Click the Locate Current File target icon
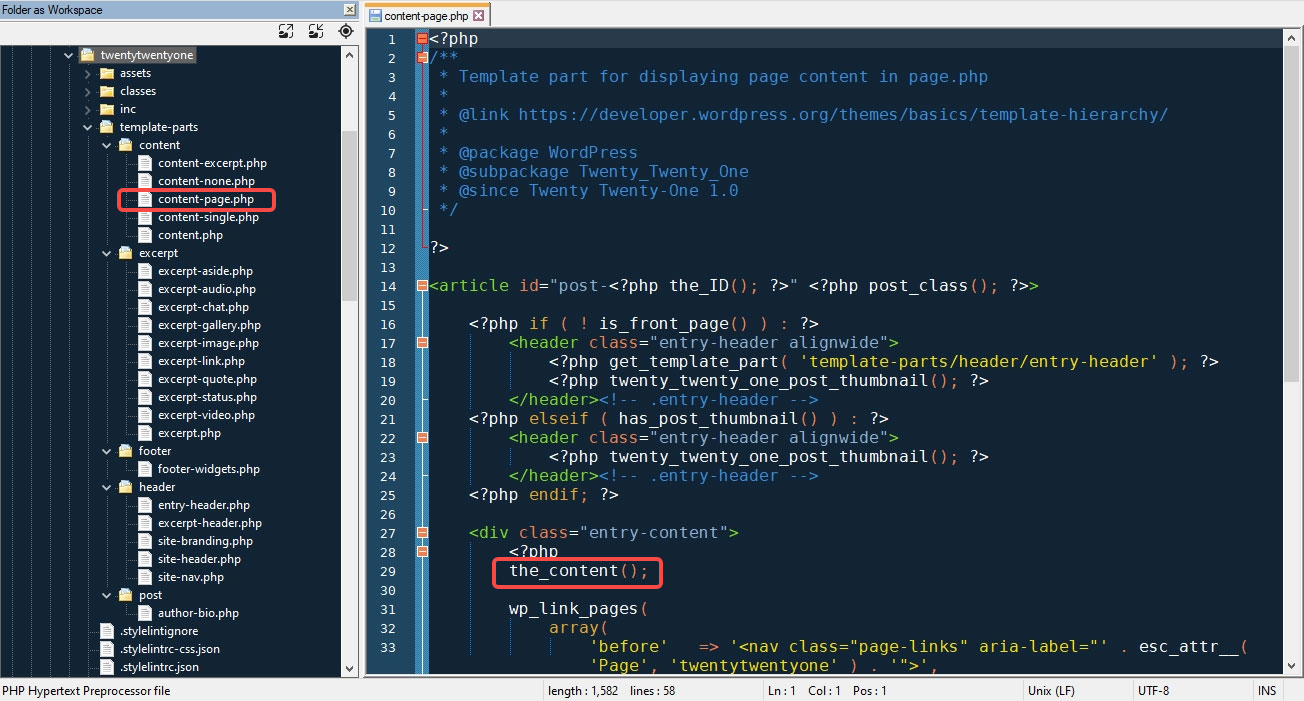The image size is (1304, 701). 346,31
